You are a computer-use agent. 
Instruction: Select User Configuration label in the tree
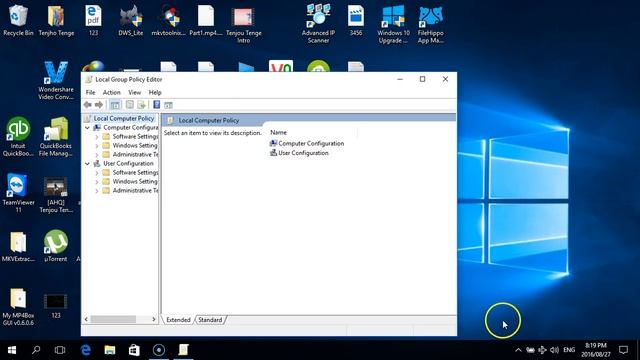pyautogui.click(x=128, y=163)
